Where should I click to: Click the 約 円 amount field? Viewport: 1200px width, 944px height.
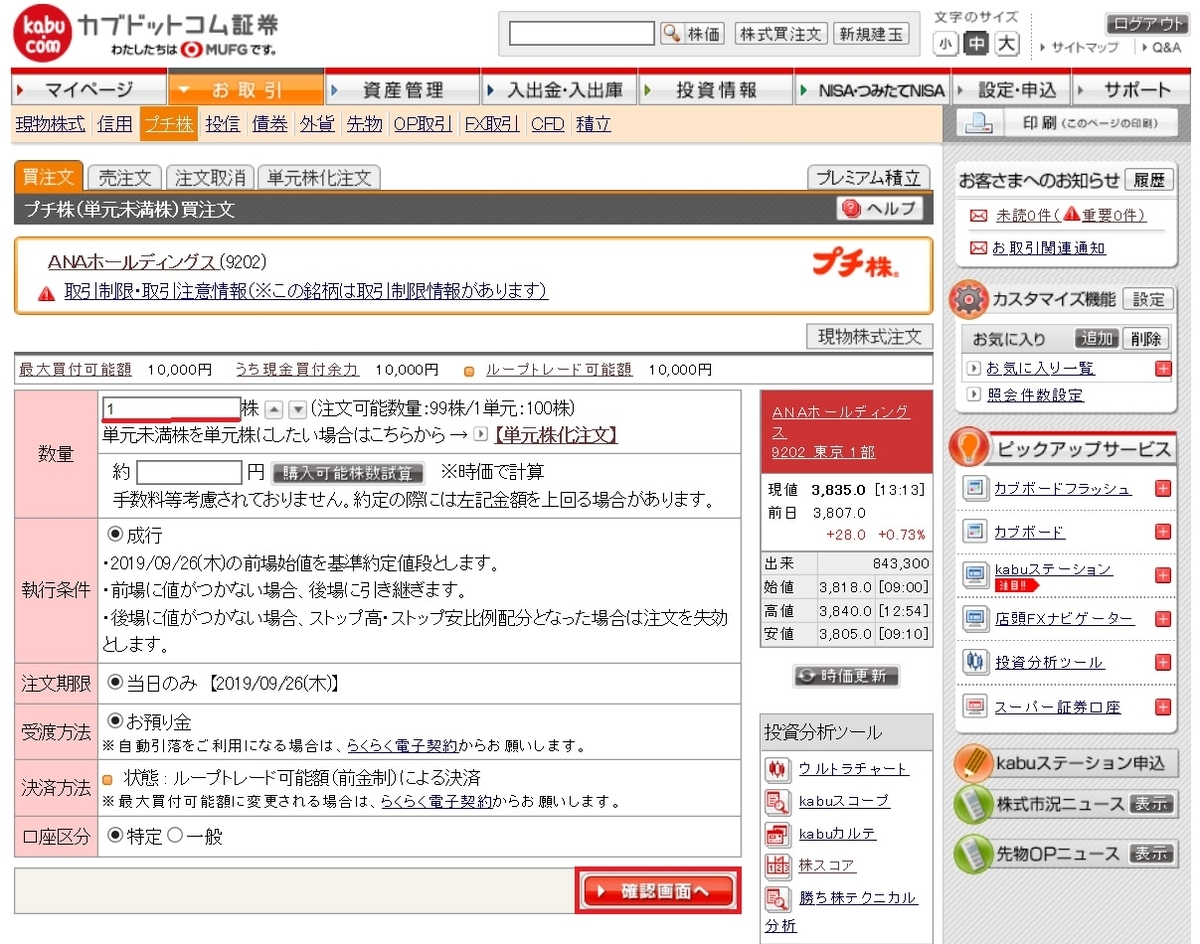coord(189,472)
